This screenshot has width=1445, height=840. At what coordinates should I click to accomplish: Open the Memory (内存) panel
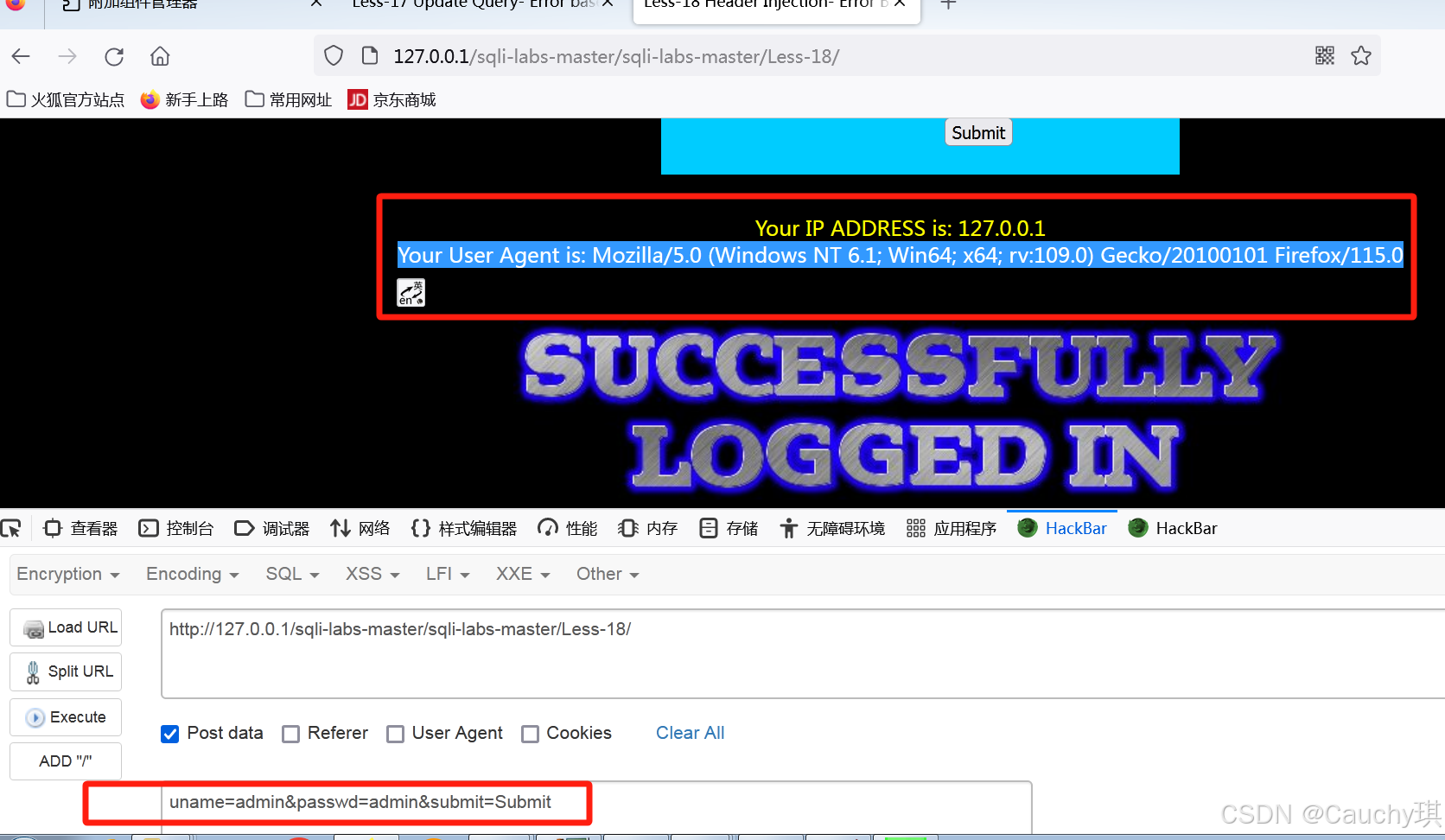click(647, 528)
